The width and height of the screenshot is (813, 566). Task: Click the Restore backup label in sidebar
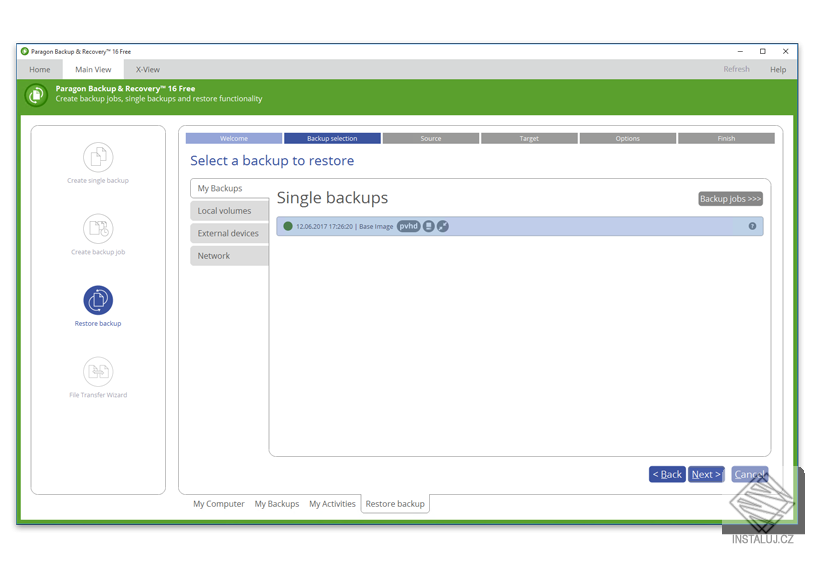[98, 323]
